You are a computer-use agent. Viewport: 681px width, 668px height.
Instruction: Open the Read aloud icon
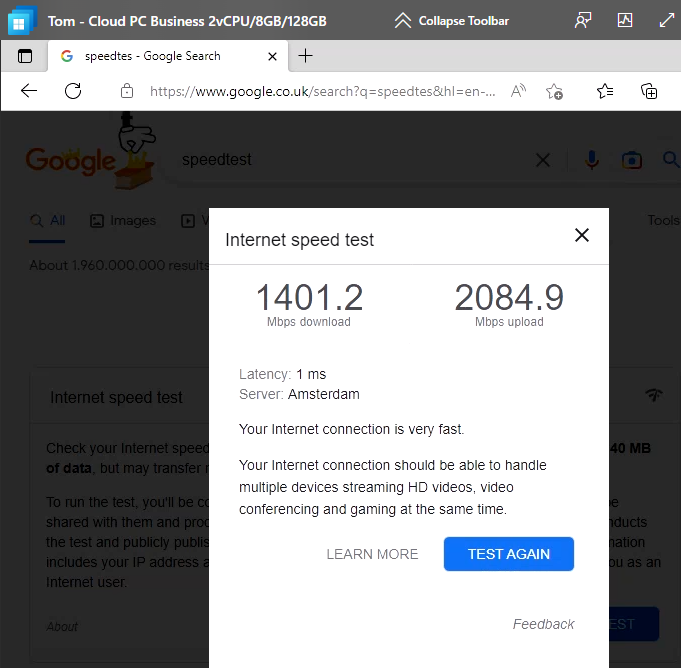pyautogui.click(x=518, y=91)
